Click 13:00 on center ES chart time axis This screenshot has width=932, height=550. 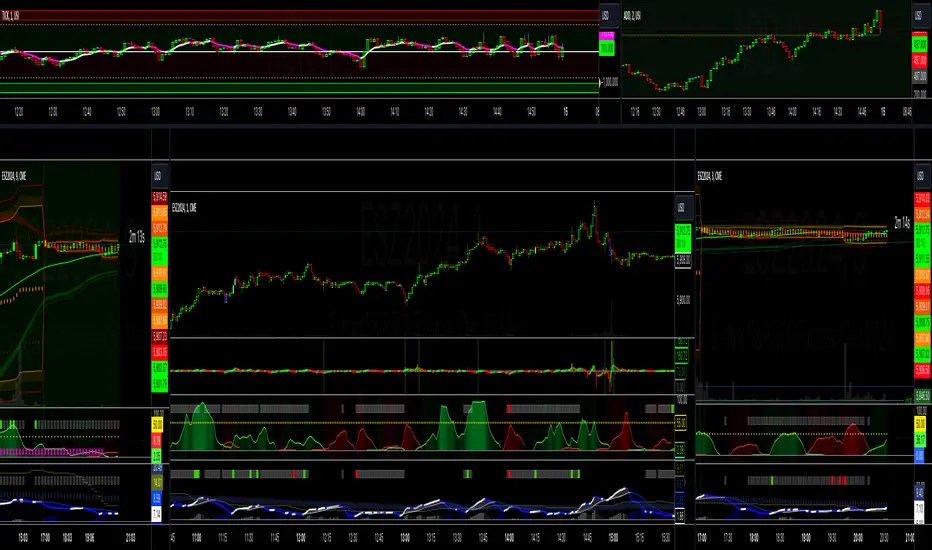point(405,537)
